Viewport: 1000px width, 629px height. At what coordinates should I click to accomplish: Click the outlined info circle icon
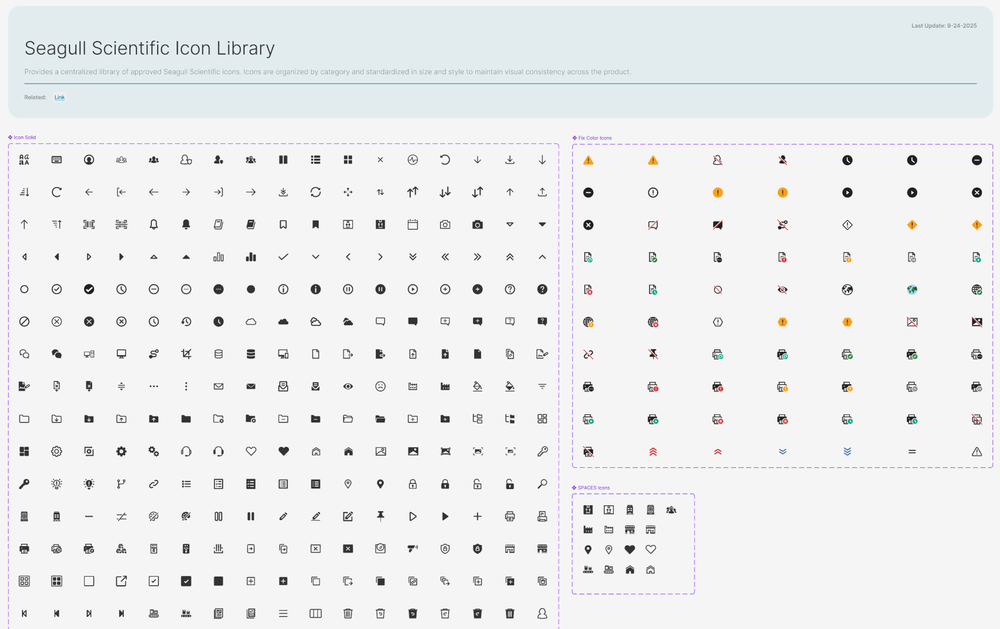(x=283, y=290)
